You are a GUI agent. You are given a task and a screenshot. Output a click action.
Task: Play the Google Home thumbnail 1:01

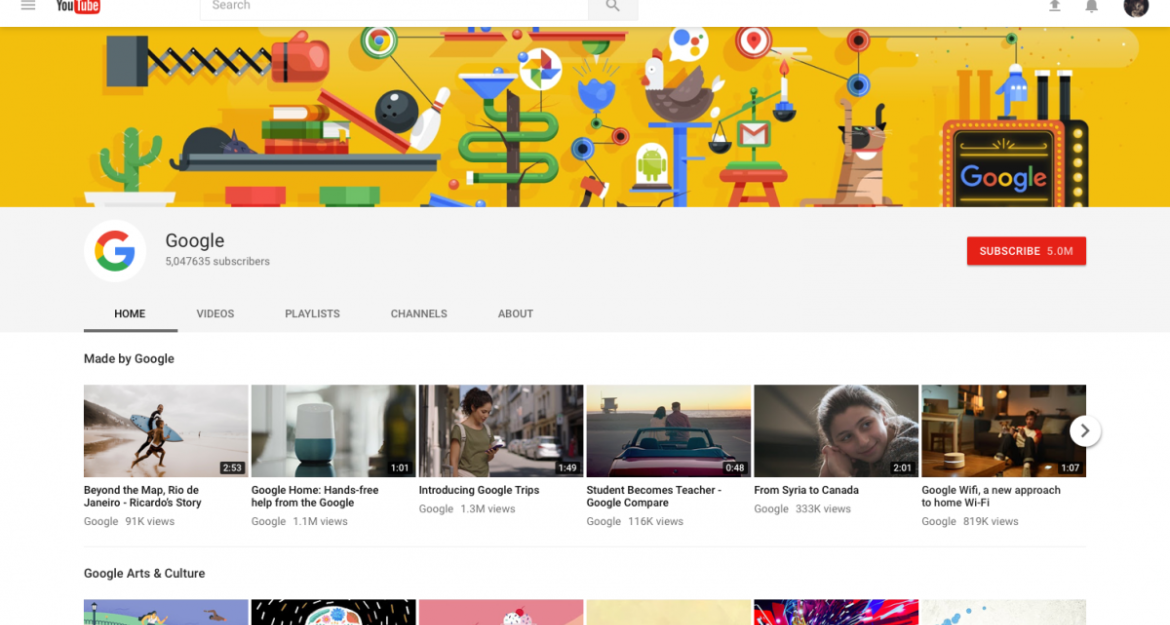click(334, 431)
